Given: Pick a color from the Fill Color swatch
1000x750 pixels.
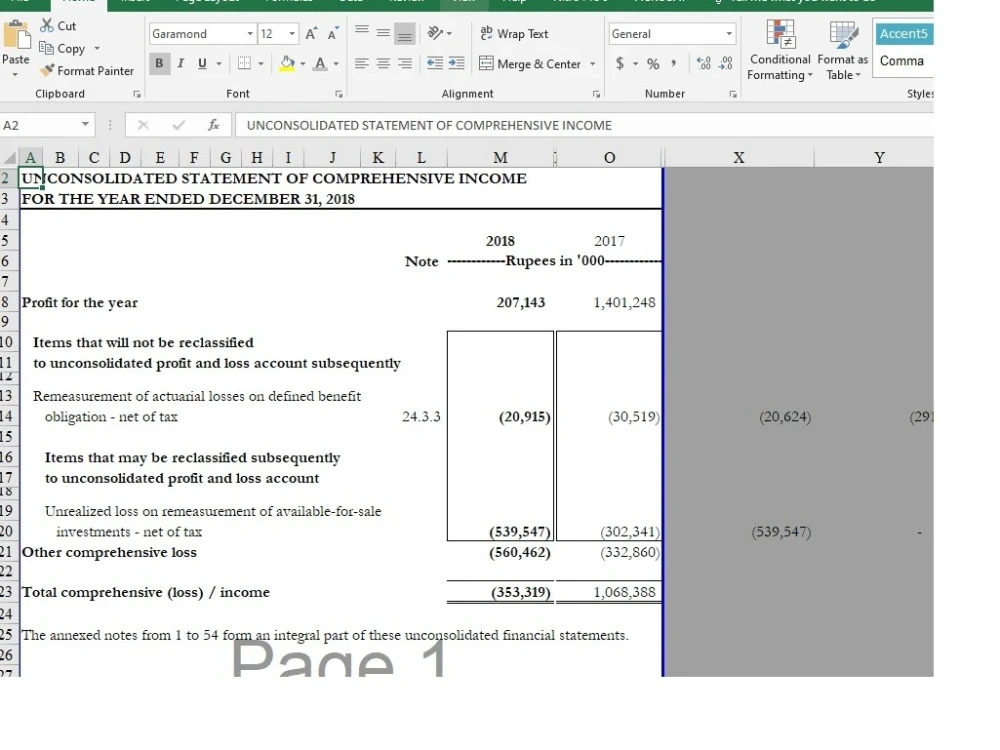Looking at the screenshot, I should coord(288,63).
